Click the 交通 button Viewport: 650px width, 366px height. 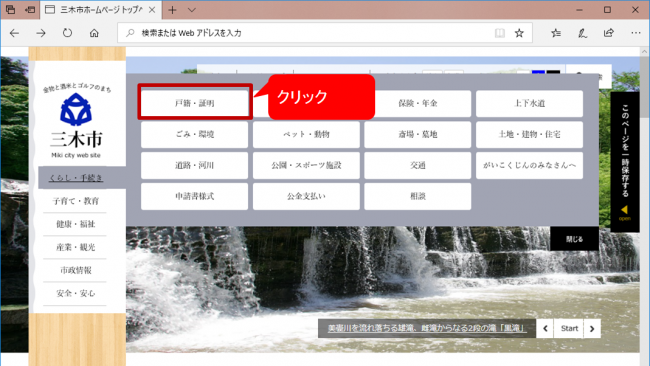(417, 165)
